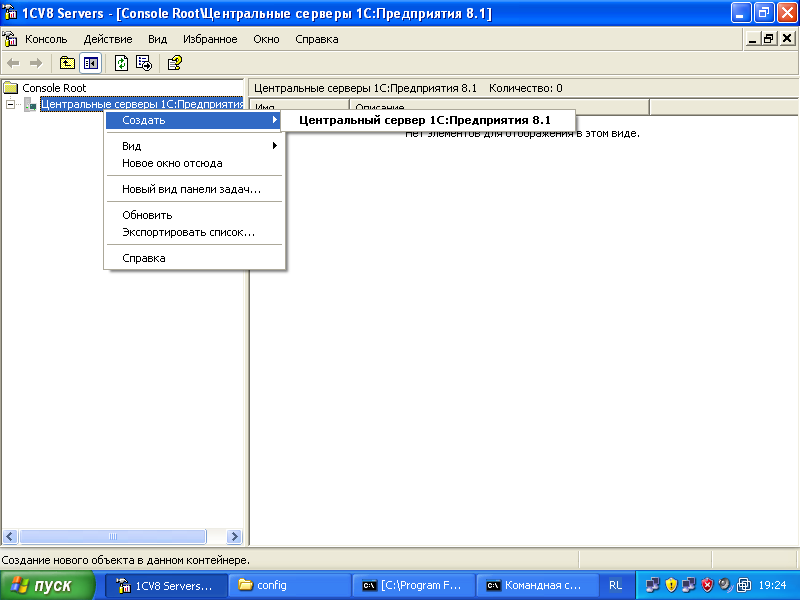Restore down the 1CV8 Servers window
The width and height of the screenshot is (800, 600).
point(764,13)
